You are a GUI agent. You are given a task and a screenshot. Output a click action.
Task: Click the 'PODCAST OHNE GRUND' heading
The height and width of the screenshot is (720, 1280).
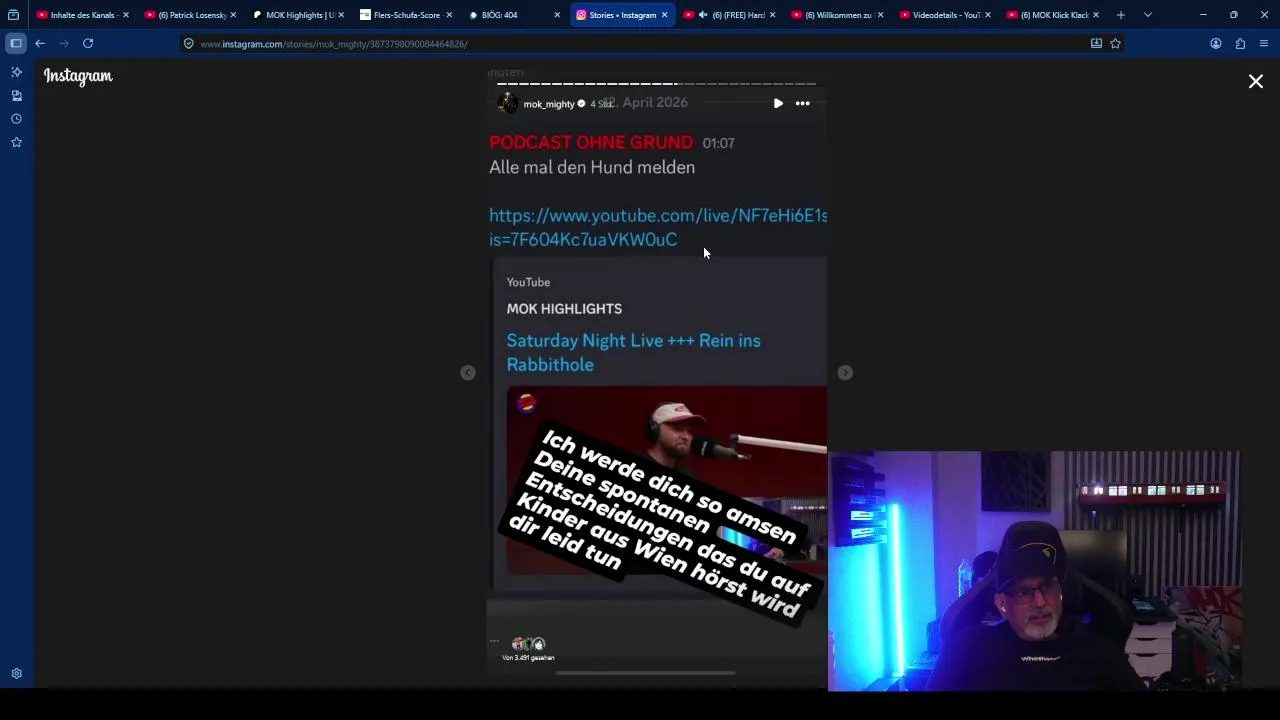tap(591, 143)
